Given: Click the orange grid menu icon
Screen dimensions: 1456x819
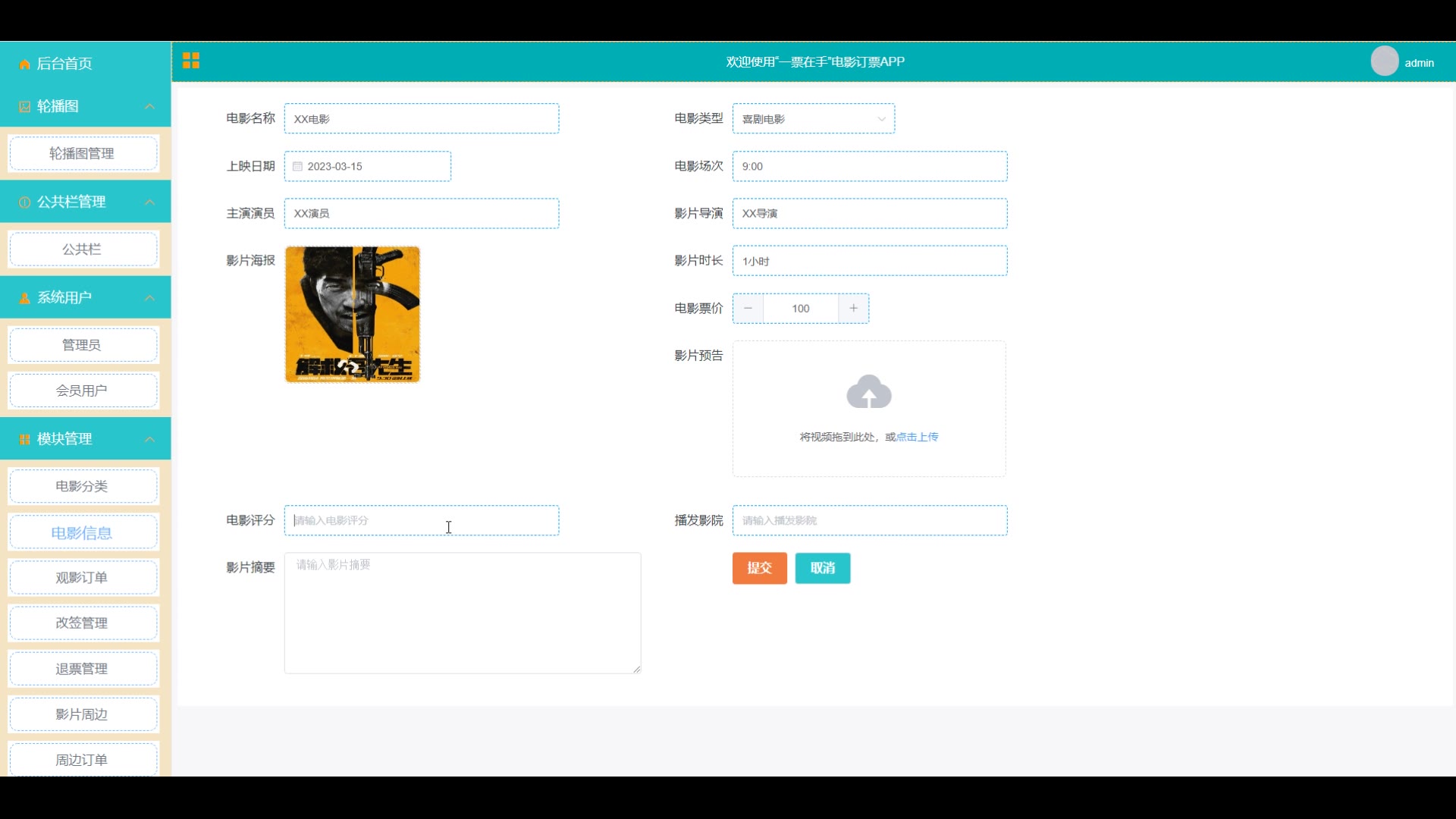Looking at the screenshot, I should coord(191,61).
